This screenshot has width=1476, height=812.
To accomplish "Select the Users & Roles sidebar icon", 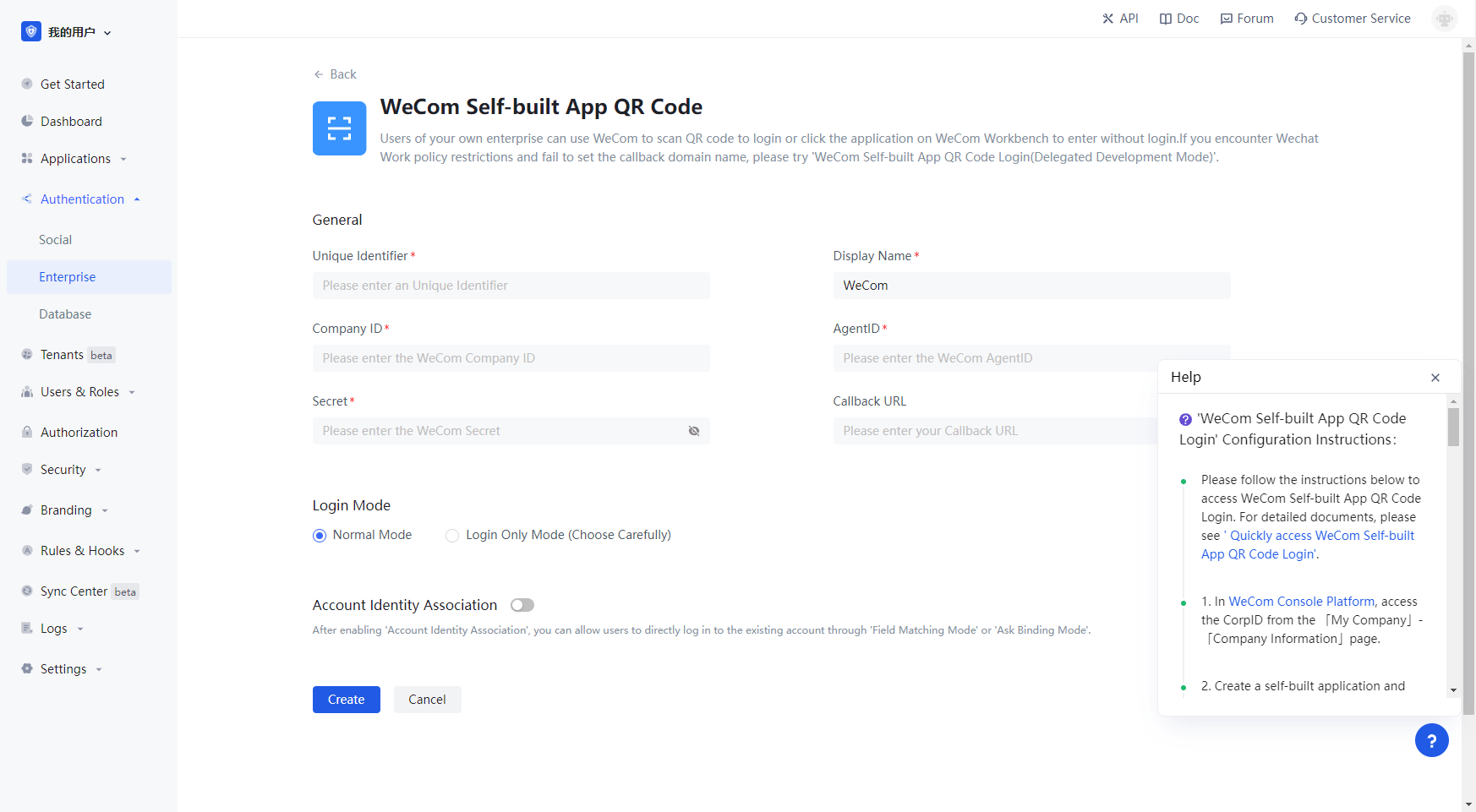I will [x=28, y=391].
